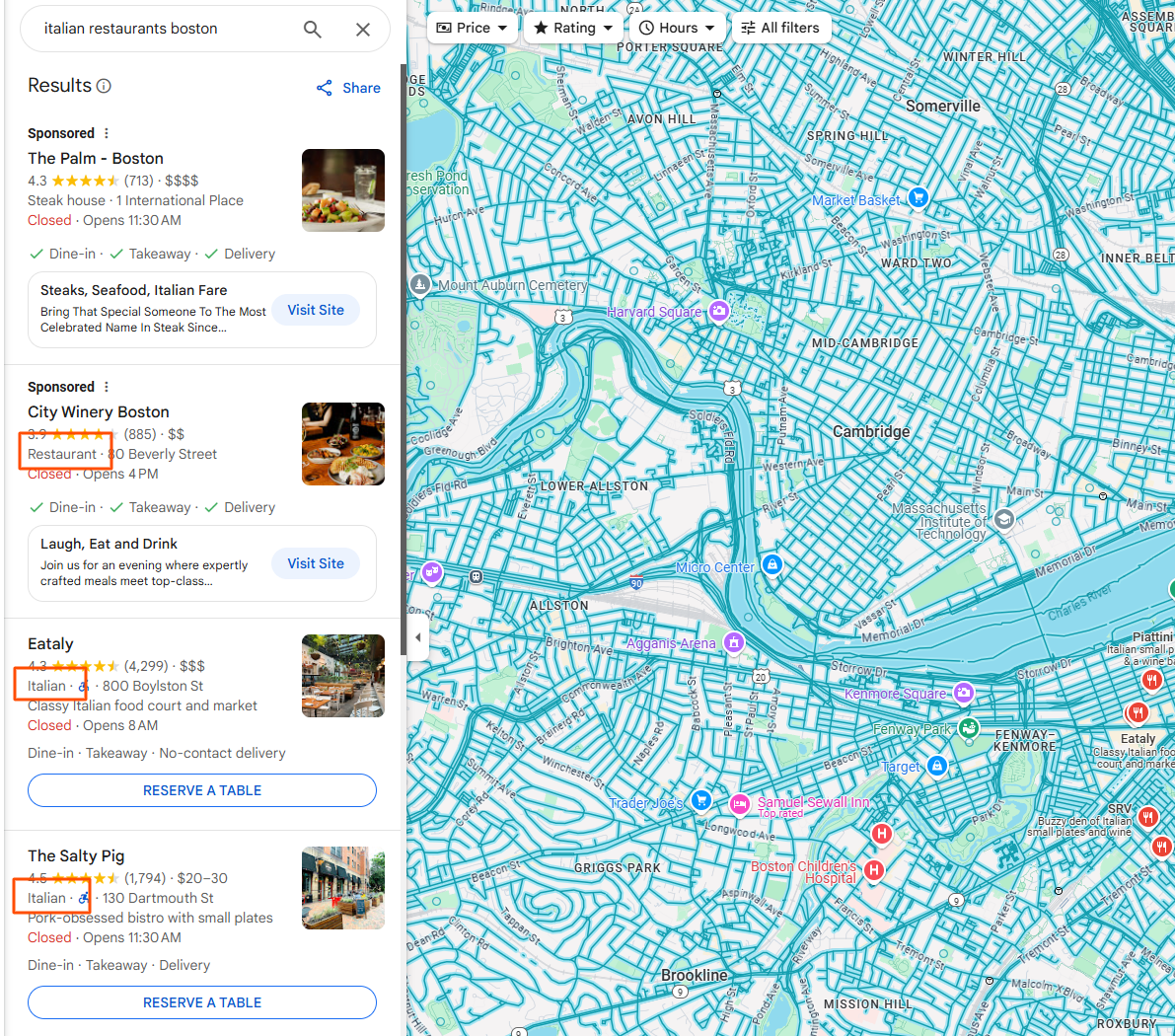Expand the Hours filter dropdown
The height and width of the screenshot is (1036, 1175).
pos(677,28)
